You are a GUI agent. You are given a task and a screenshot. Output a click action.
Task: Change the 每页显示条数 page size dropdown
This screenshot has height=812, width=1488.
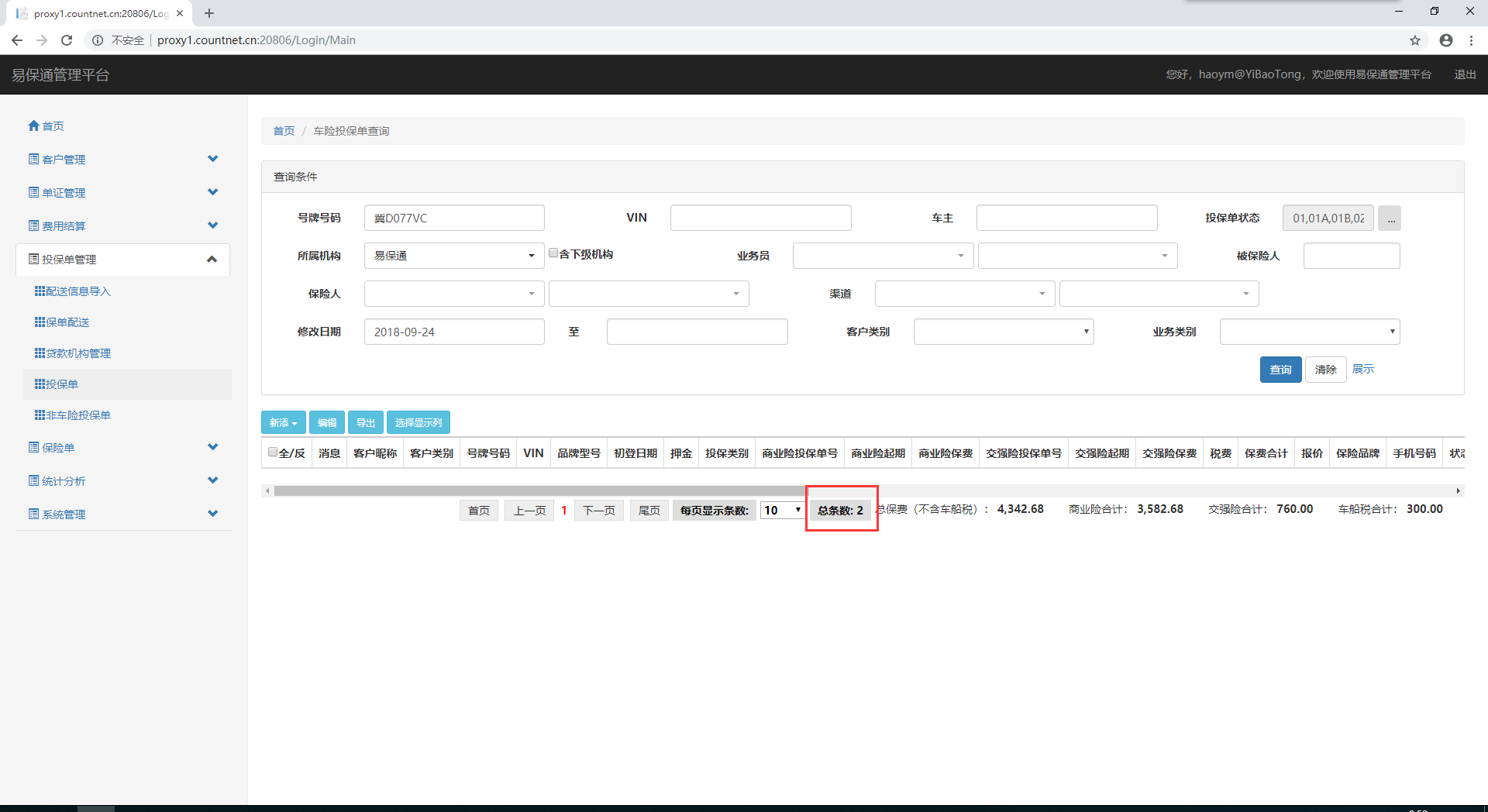tap(783, 510)
